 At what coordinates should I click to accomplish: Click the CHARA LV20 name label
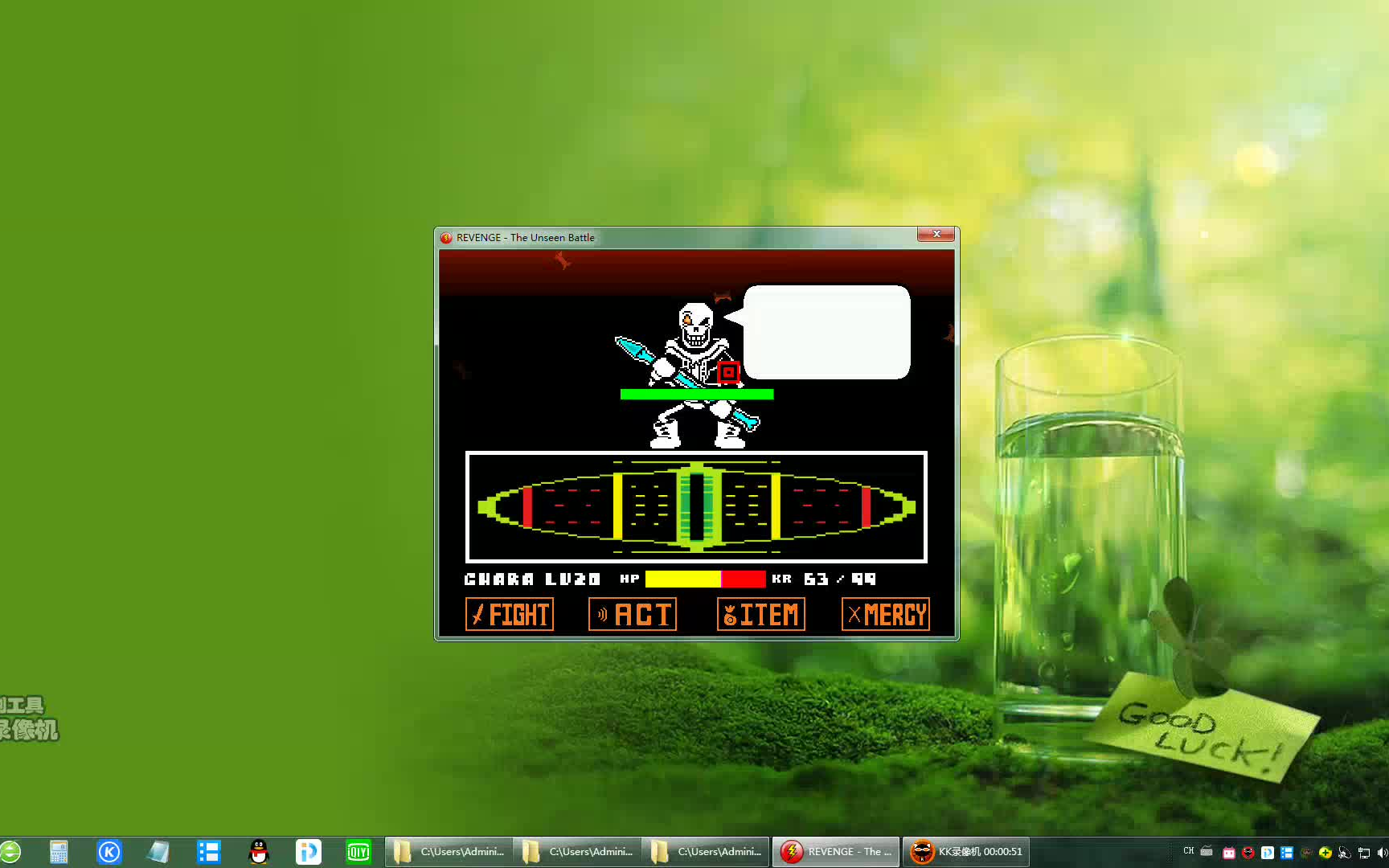pyautogui.click(x=532, y=579)
